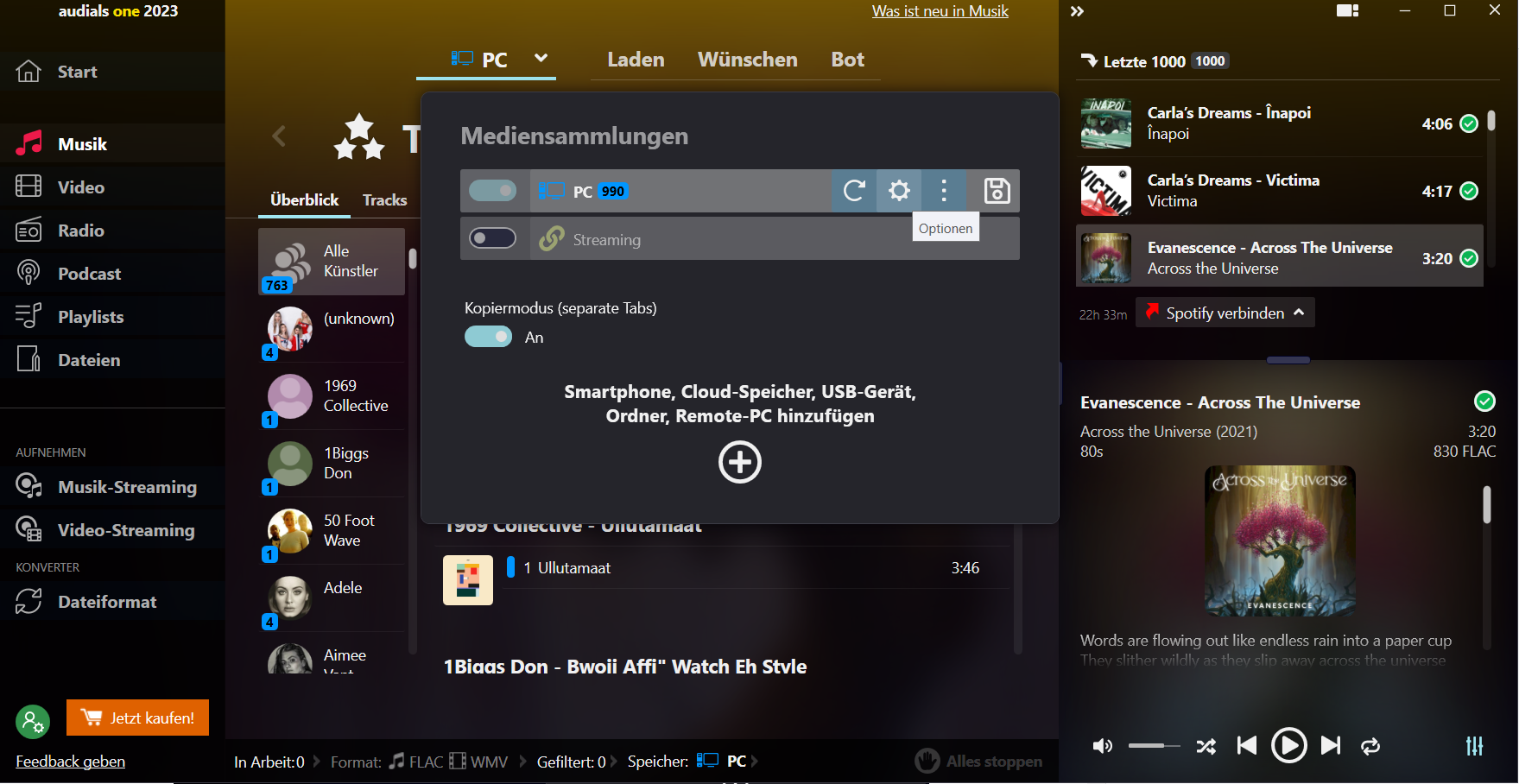Click the Alles stoppen button
The height and width of the screenshot is (784, 1519).
pos(978,761)
